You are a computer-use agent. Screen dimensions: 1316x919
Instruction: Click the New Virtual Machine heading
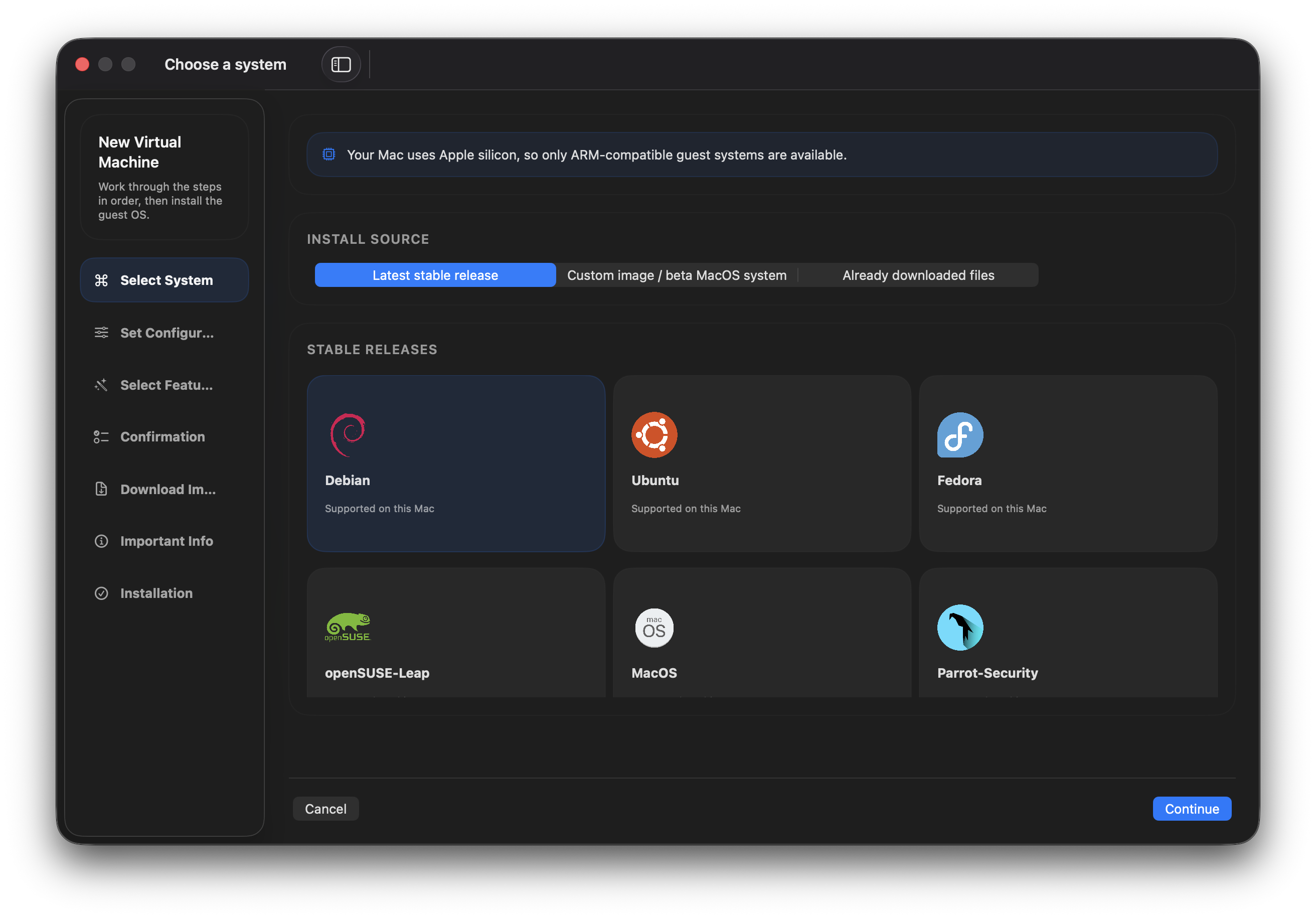pyautogui.click(x=140, y=152)
